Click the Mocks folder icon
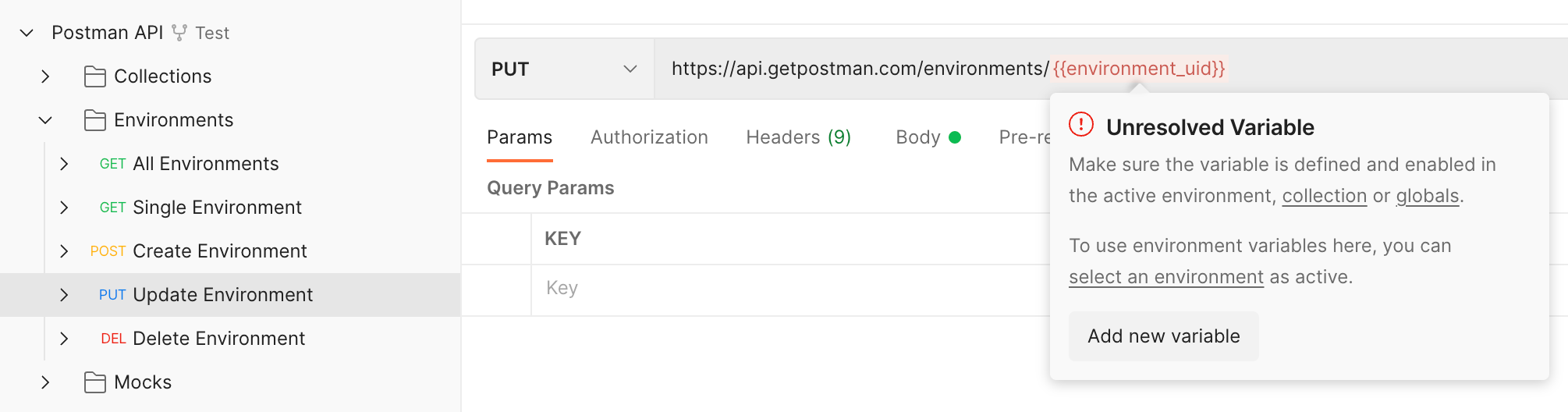This screenshot has width=1568, height=412. coord(95,382)
